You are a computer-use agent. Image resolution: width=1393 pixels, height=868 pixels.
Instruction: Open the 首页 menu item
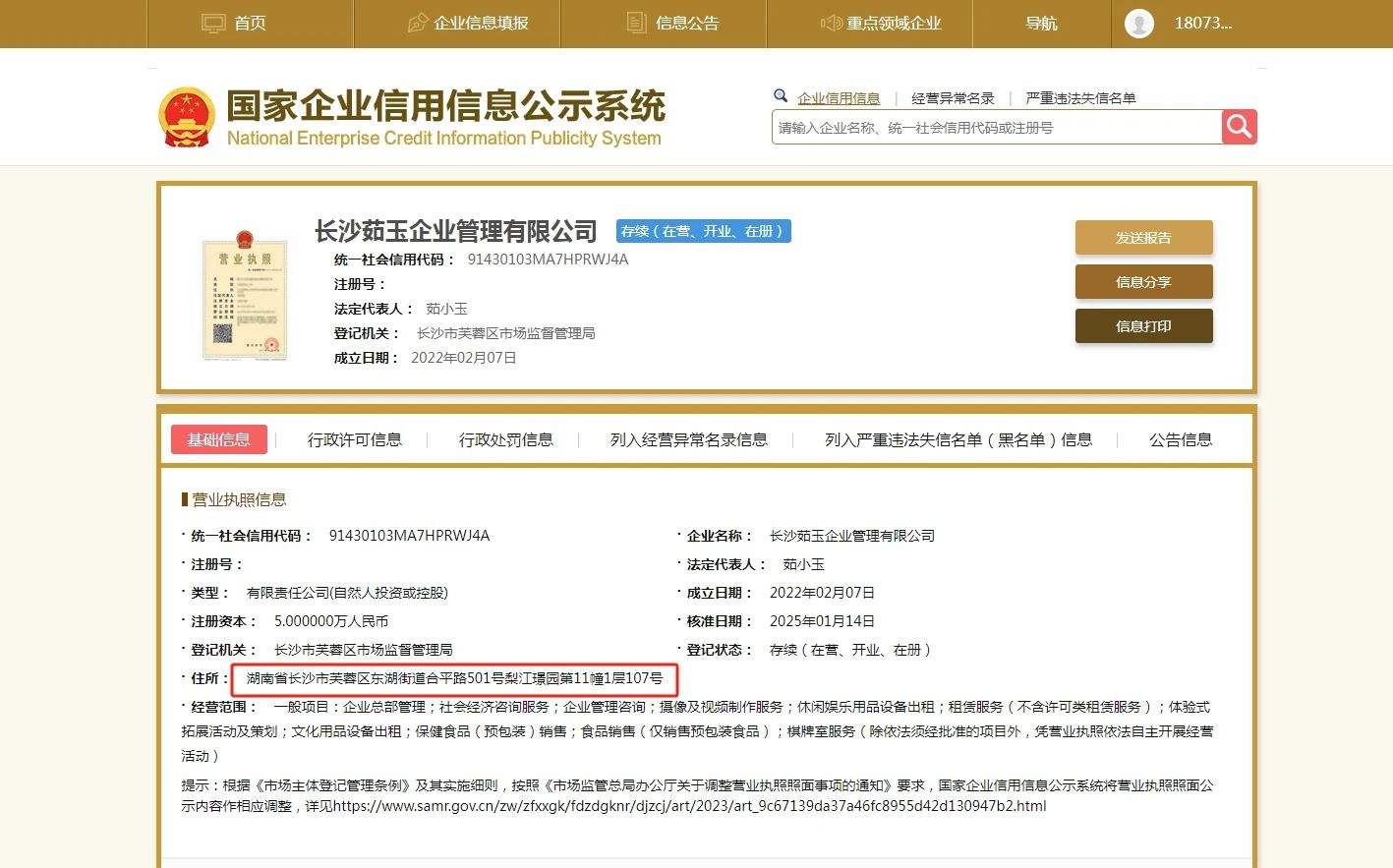click(250, 23)
